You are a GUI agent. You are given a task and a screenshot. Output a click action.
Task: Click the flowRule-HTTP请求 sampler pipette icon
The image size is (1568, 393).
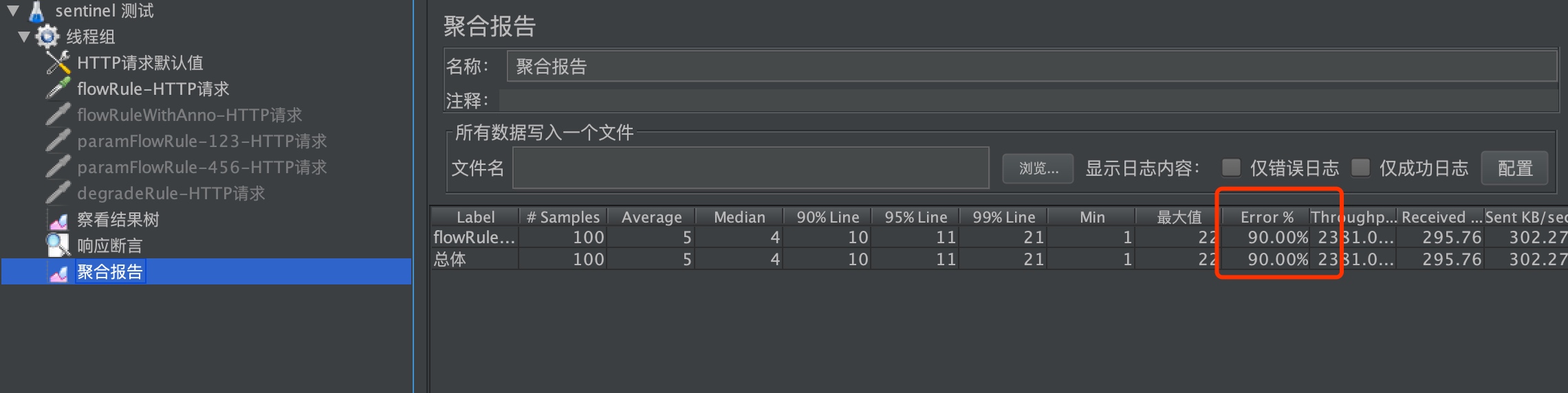tap(58, 88)
